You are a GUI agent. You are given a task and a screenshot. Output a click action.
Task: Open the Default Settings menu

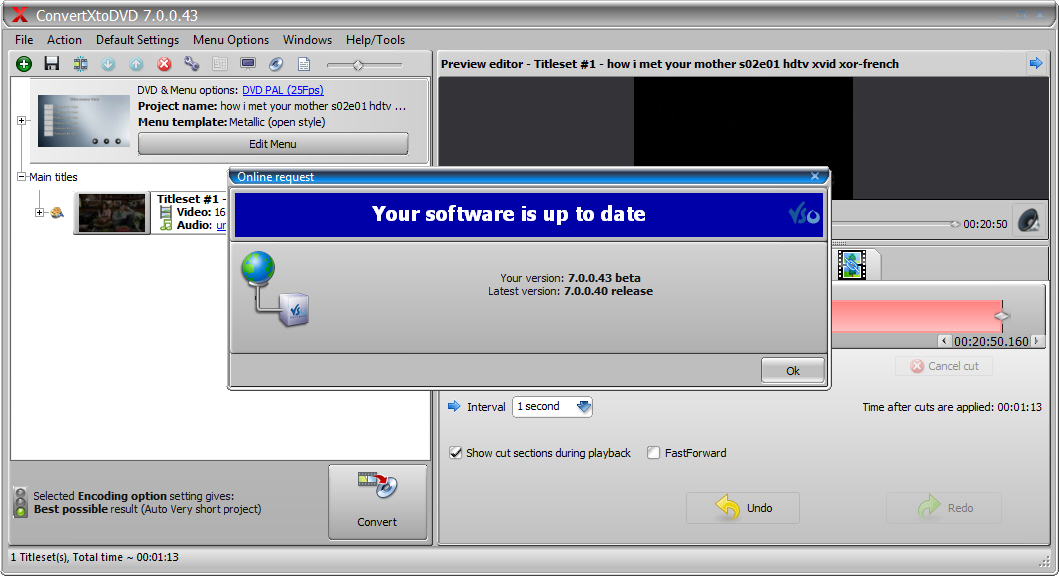(x=137, y=40)
